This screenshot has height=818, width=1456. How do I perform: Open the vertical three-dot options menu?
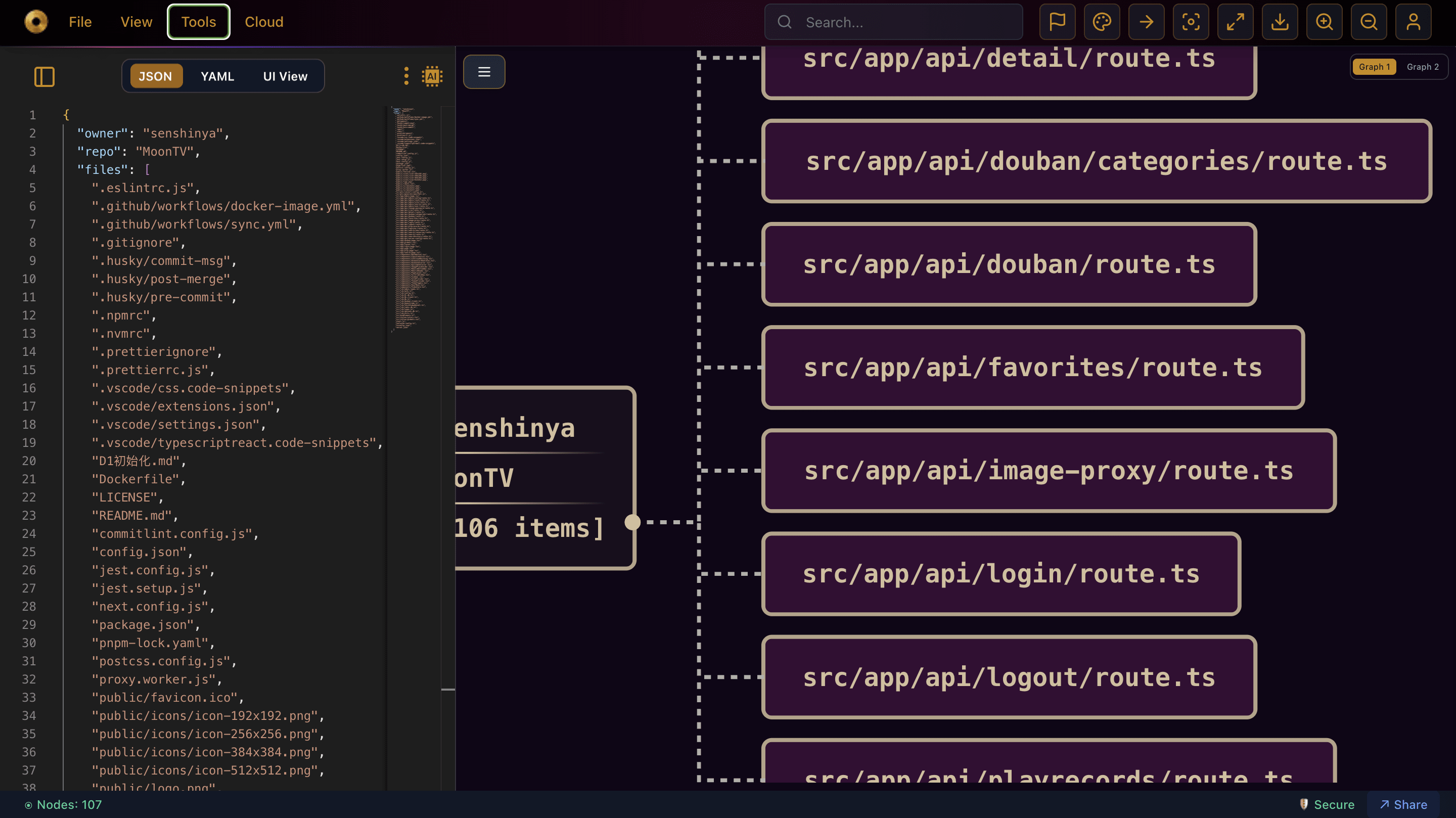406,76
